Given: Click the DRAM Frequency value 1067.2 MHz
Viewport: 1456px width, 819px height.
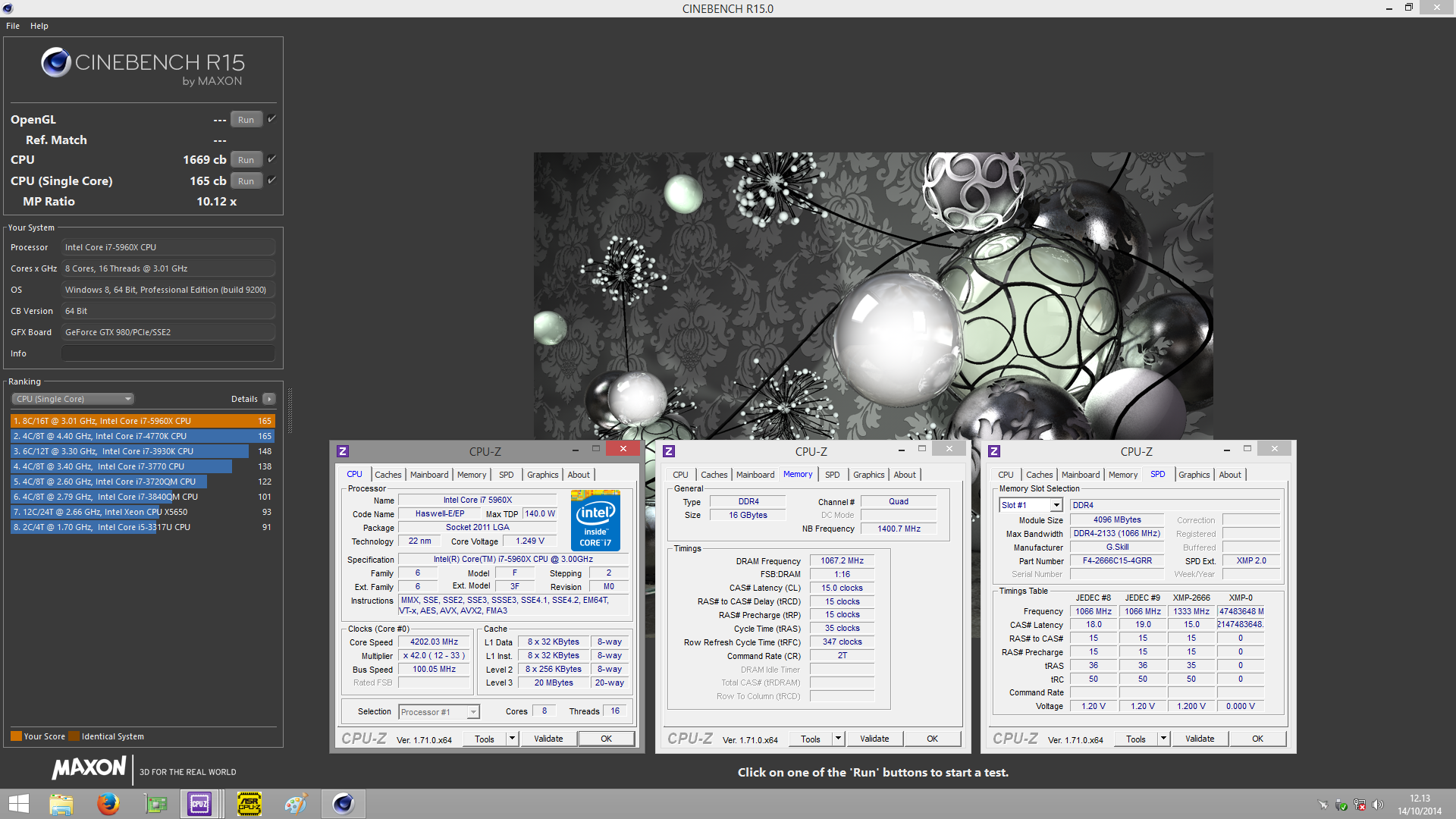Looking at the screenshot, I should [842, 561].
